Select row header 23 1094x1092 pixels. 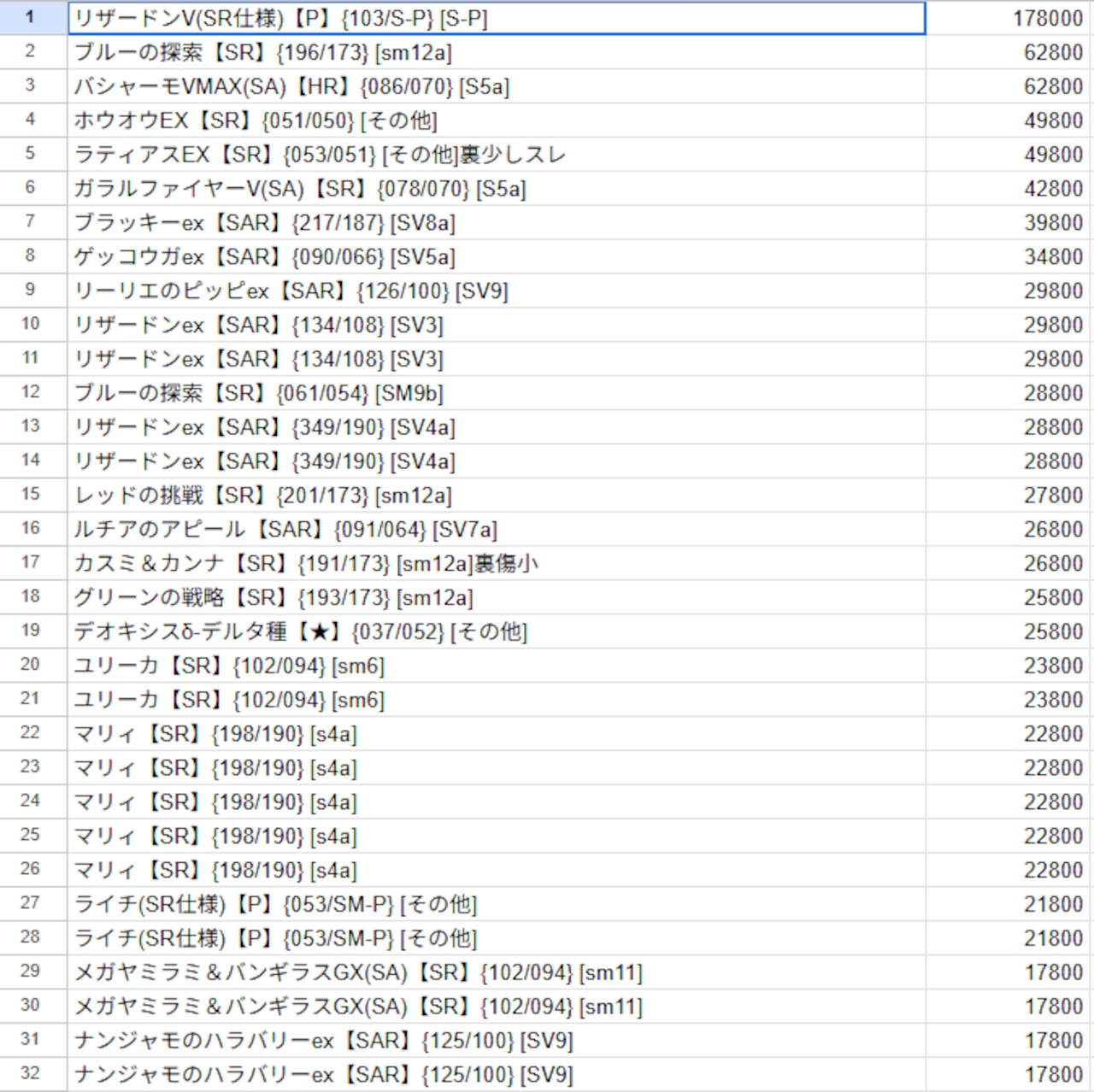coord(33,768)
